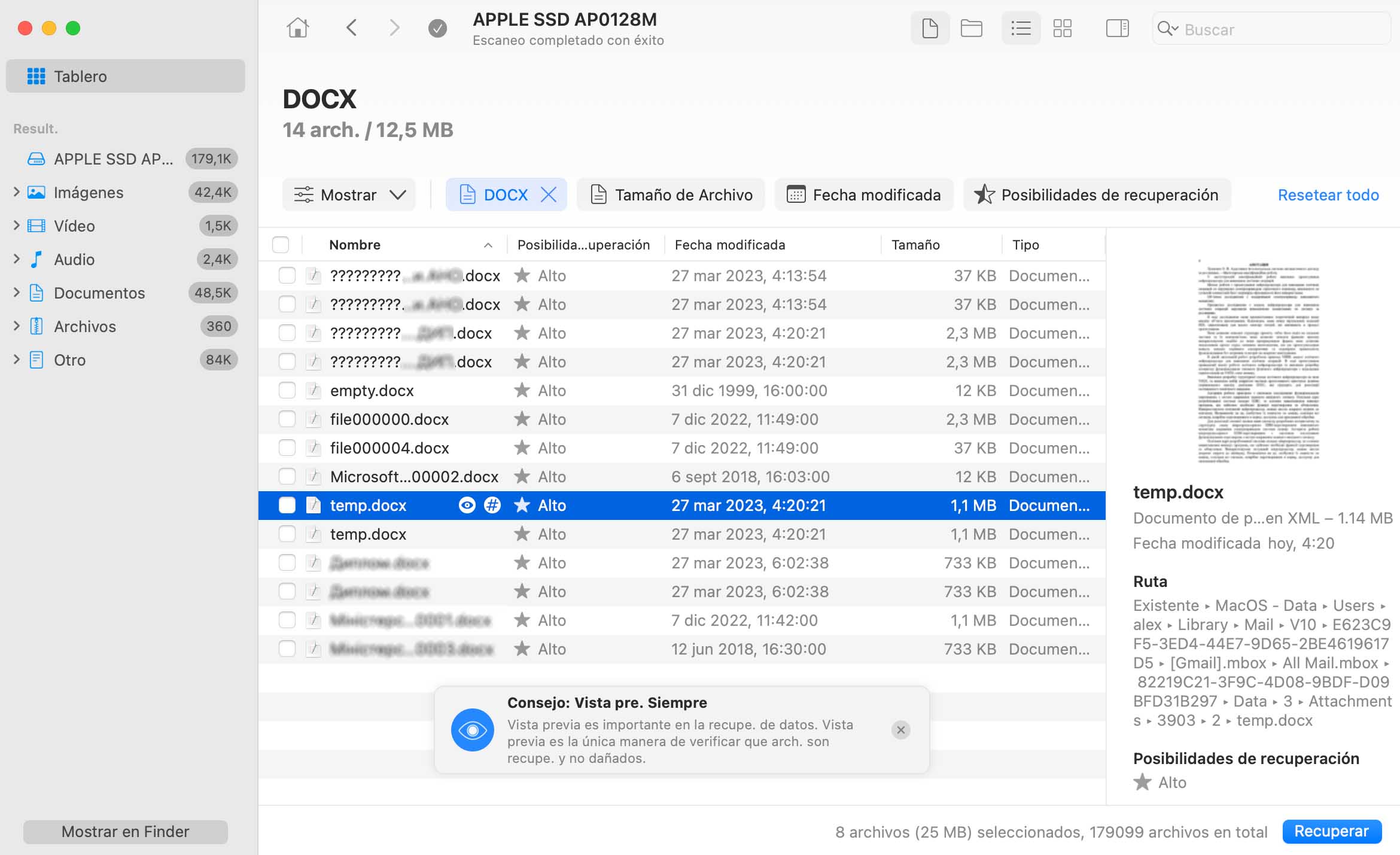Select the list view icon
Image resolution: width=1400 pixels, height=855 pixels.
tap(1021, 28)
